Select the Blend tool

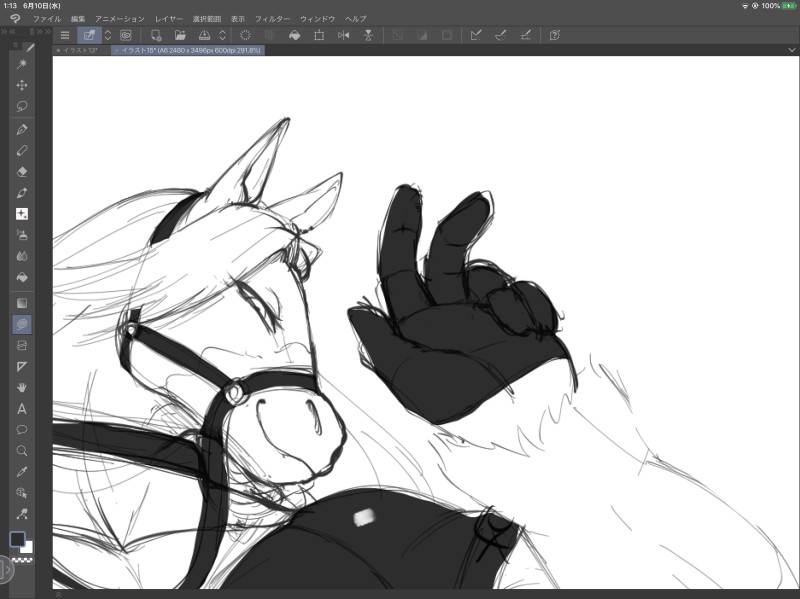(22, 256)
